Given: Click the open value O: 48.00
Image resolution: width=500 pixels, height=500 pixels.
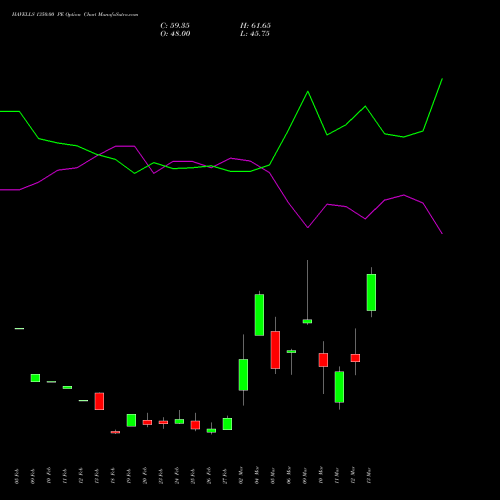Looking at the screenshot, I should 175,34.
